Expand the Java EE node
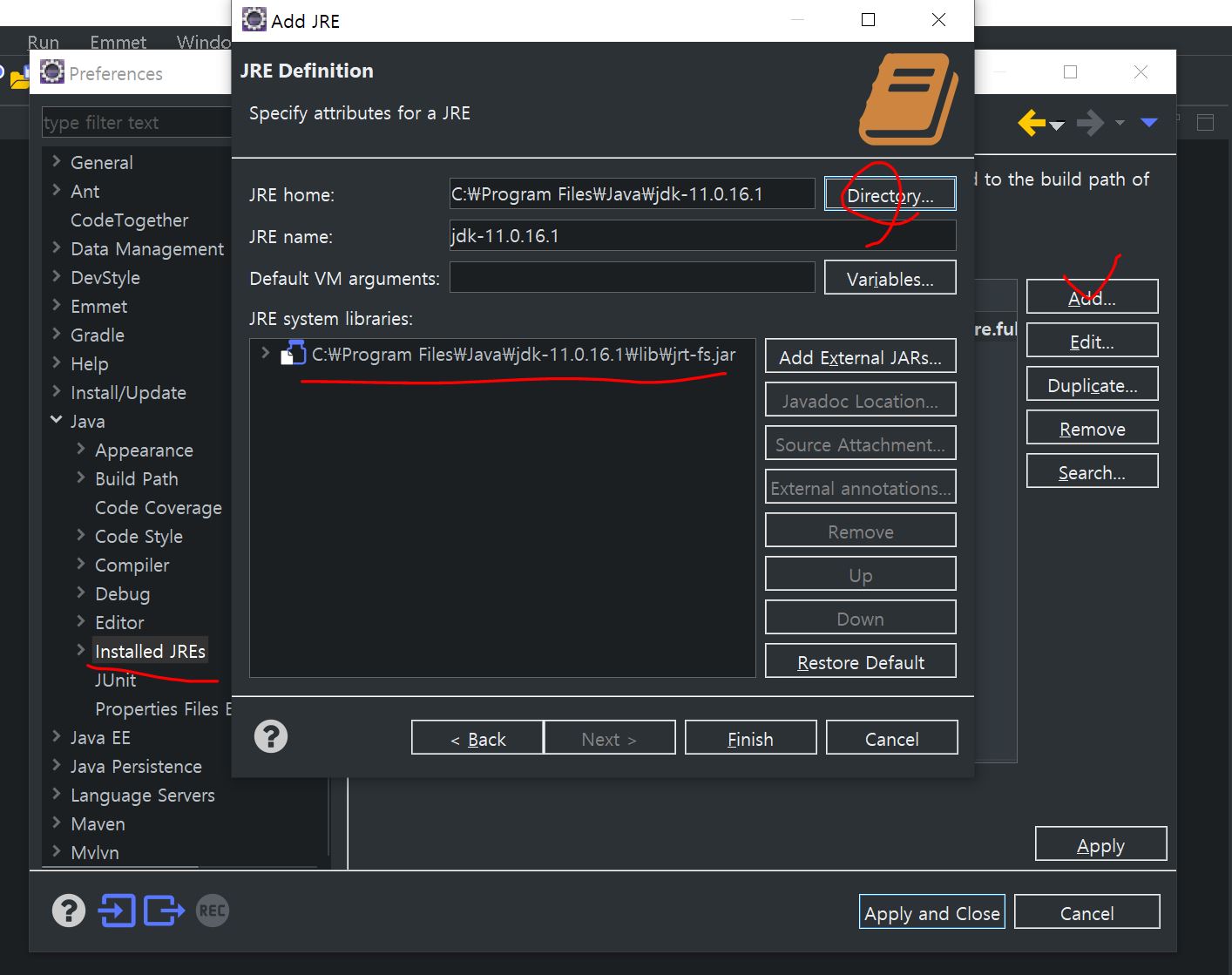This screenshot has height=975, width=1232. click(57, 736)
